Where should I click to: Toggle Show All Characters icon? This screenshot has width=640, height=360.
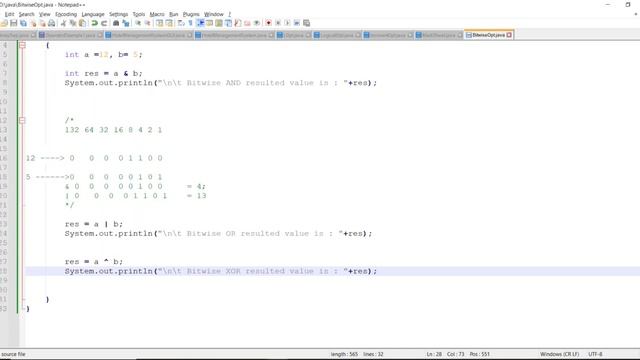tap(190, 23)
